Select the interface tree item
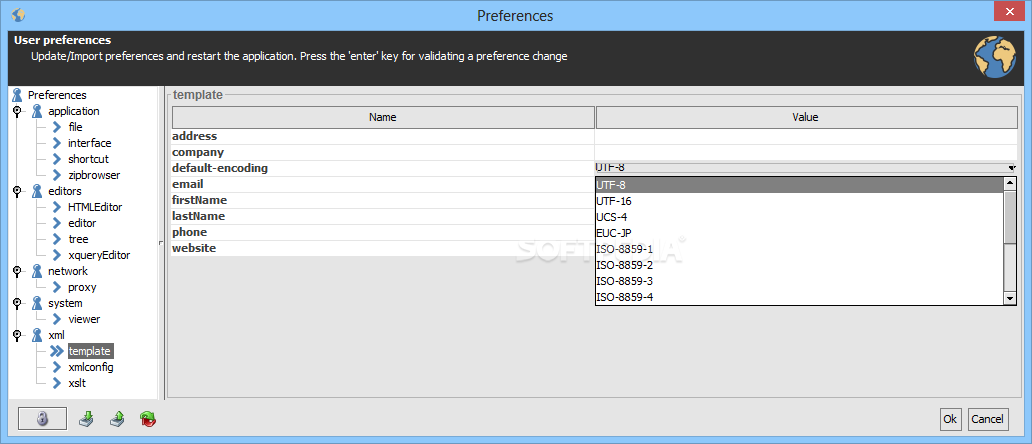Image resolution: width=1032 pixels, height=444 pixels. click(x=90, y=143)
